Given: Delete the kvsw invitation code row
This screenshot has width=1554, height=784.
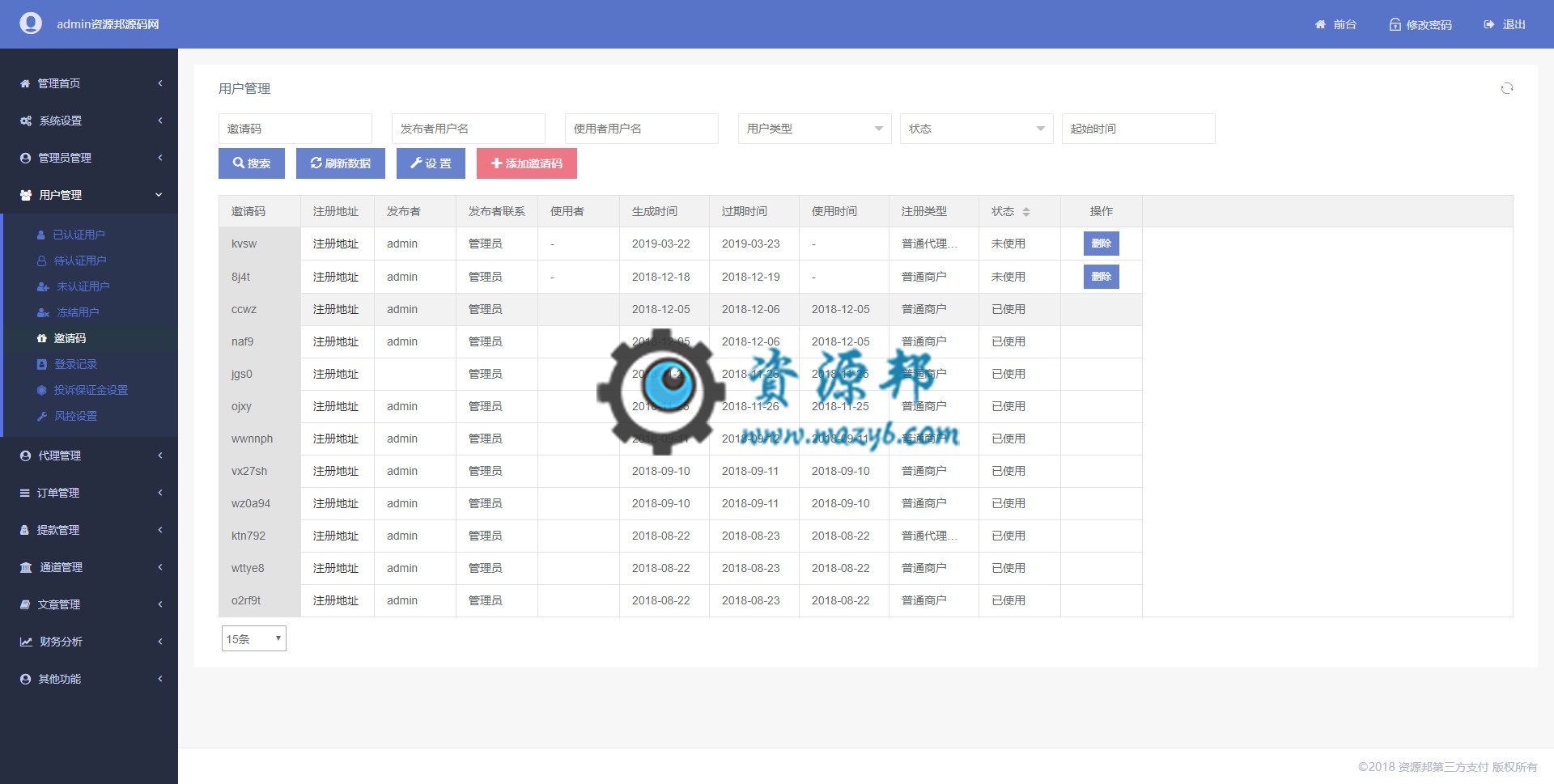Looking at the screenshot, I should (x=1101, y=244).
